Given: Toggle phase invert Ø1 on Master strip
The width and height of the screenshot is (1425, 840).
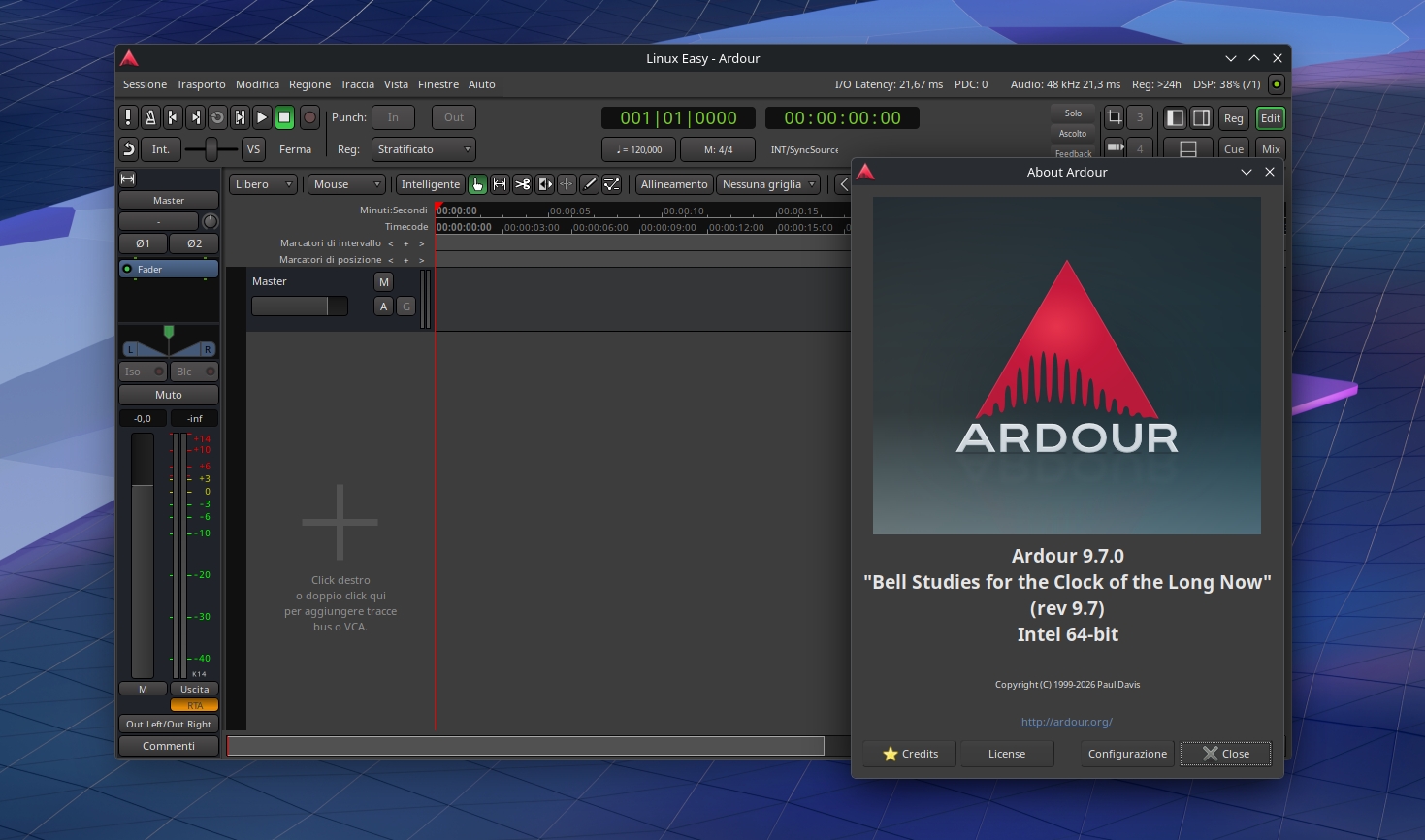Looking at the screenshot, I should pos(143,243).
